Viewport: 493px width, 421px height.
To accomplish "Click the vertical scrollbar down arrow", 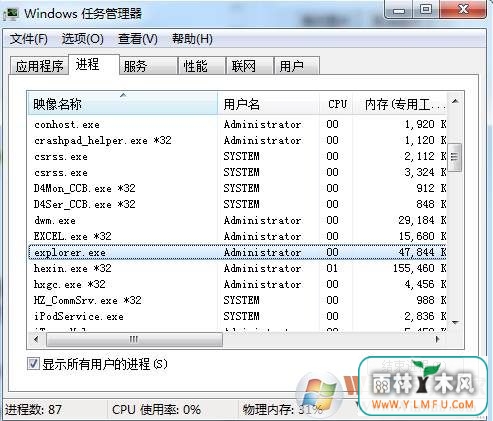I will [455, 322].
